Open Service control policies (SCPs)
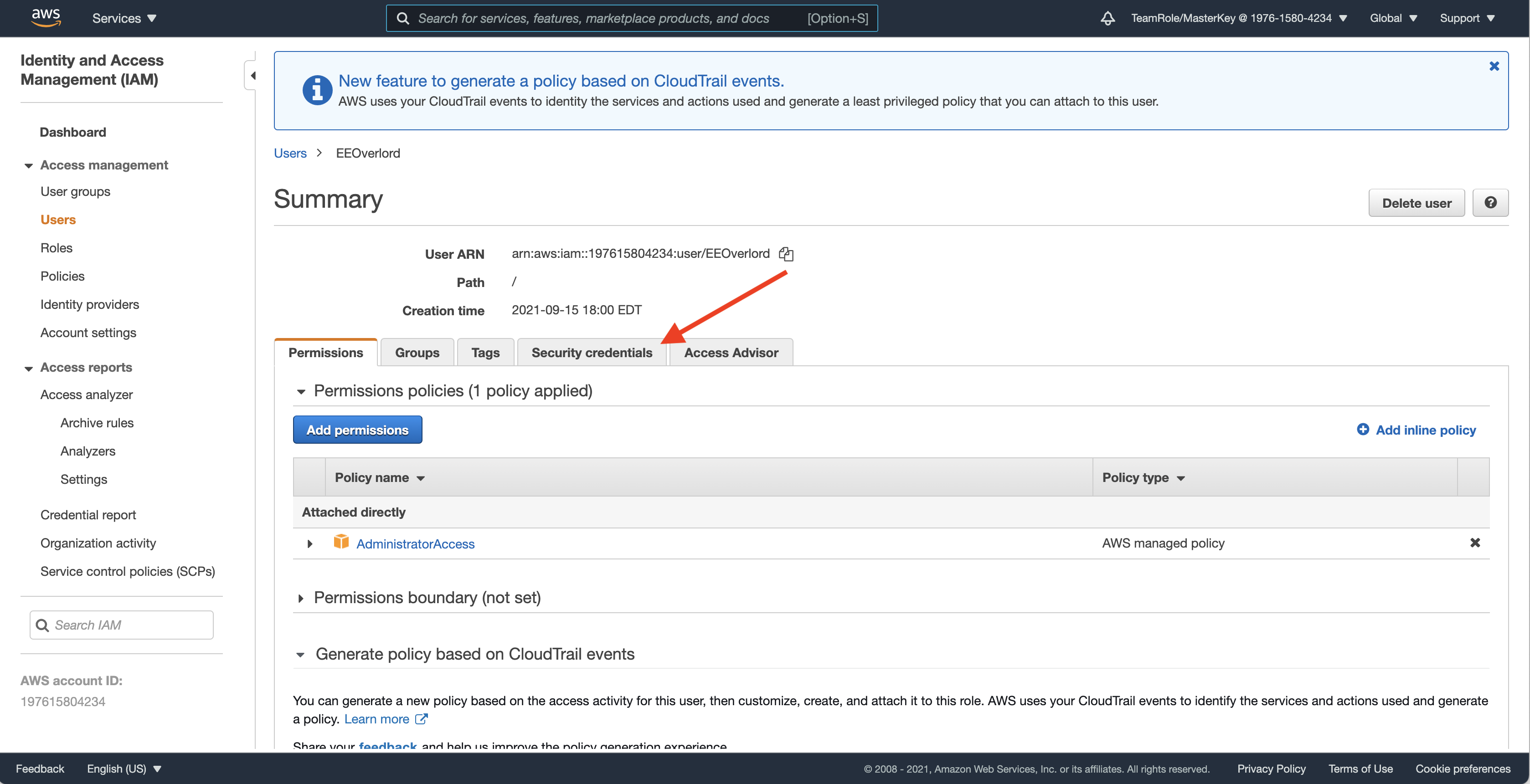The image size is (1530, 784). (x=128, y=572)
